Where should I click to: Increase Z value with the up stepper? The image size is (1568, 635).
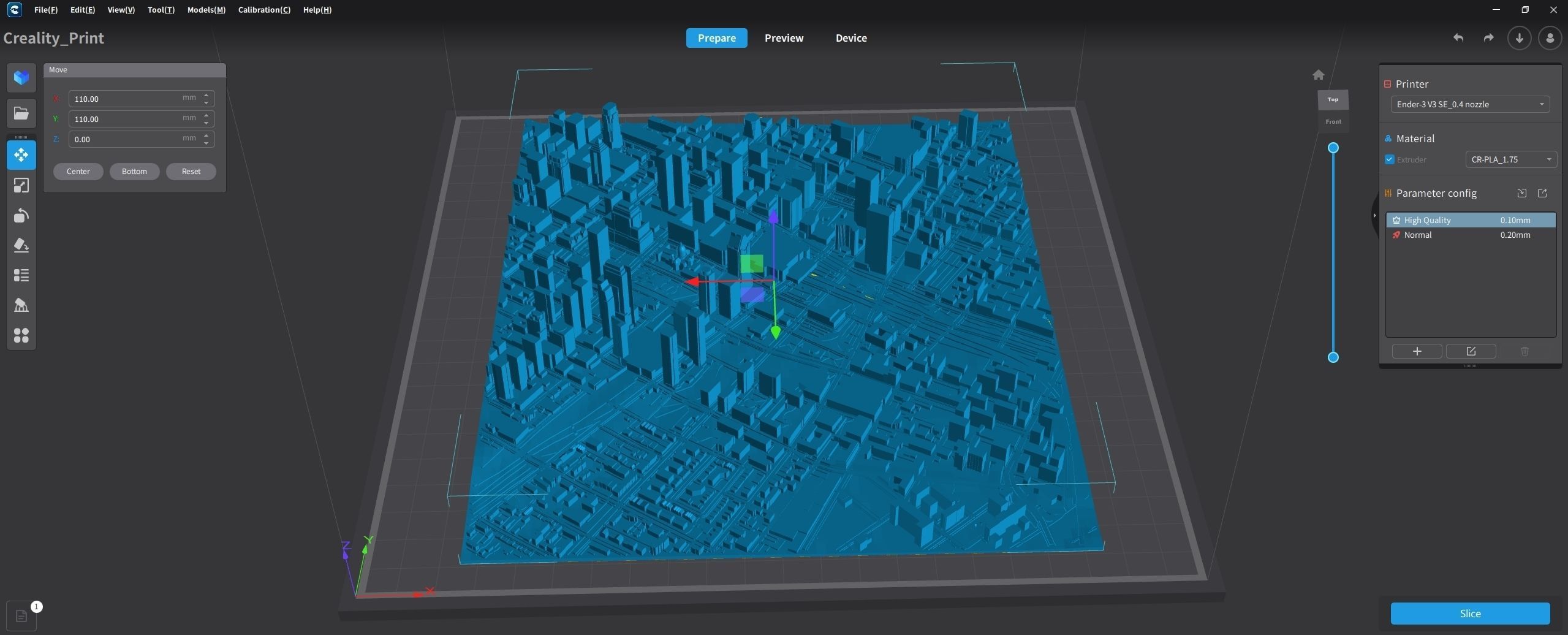click(x=206, y=135)
